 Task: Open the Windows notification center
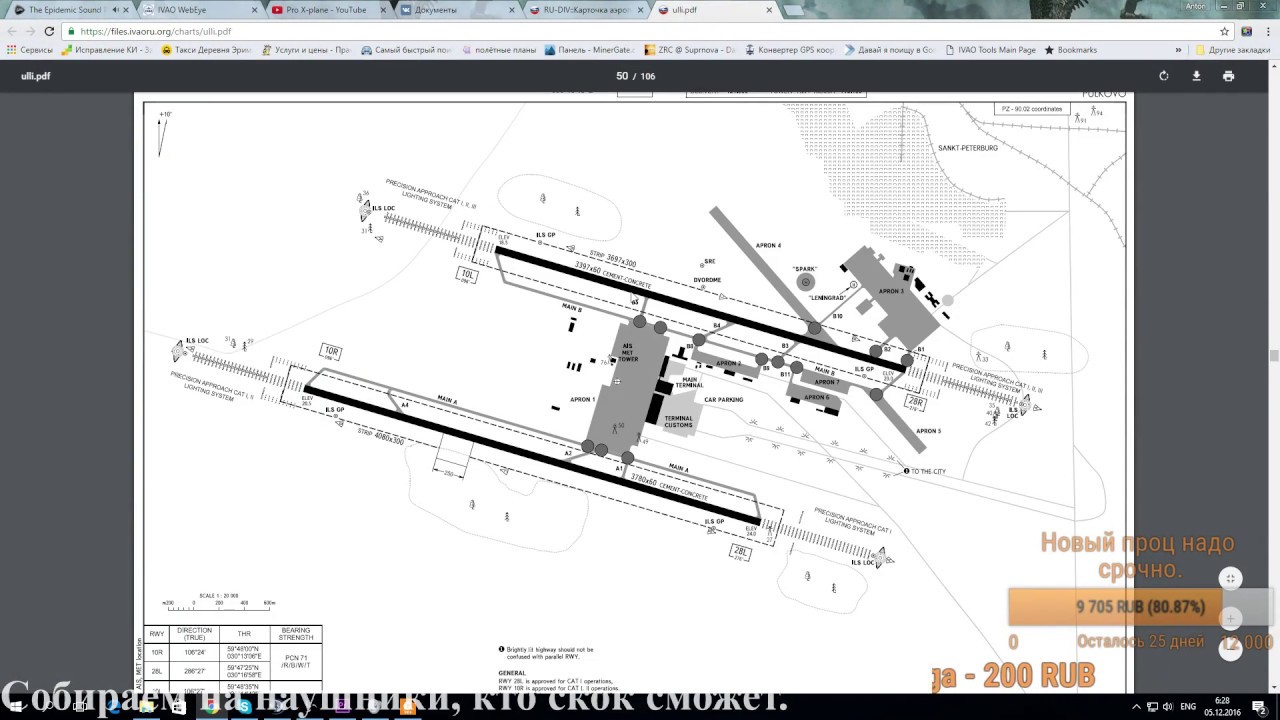point(1260,707)
